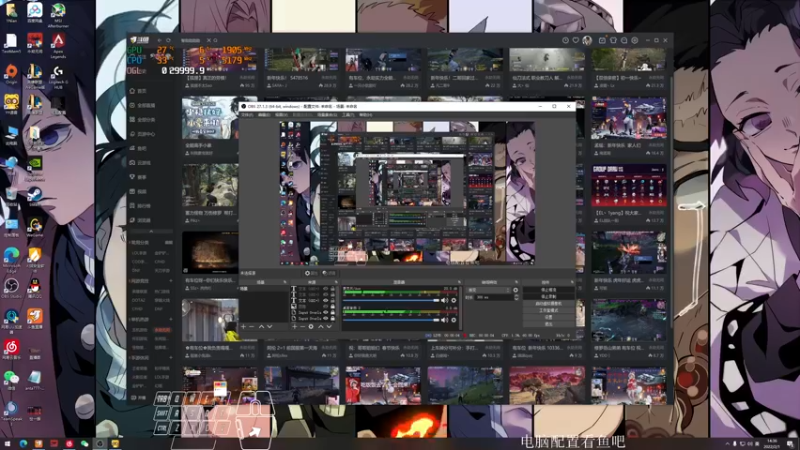Image resolution: width=800 pixels, height=450 pixels.
Task: Open TeamSpeak desktop shortcut
Action: click(x=11, y=411)
